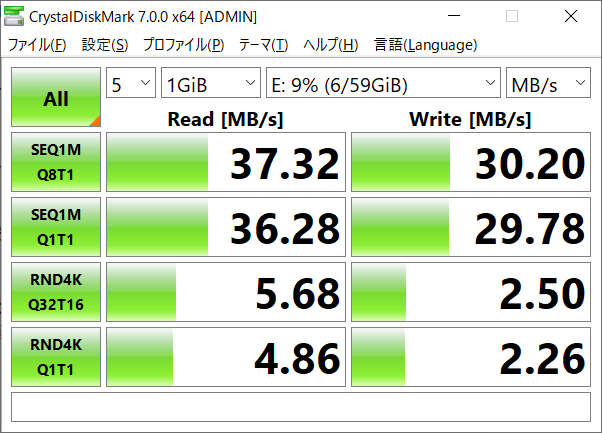
Task: Click the 2.50 RND4K Q32T16 write result
Action: pyautogui.click(x=471, y=292)
